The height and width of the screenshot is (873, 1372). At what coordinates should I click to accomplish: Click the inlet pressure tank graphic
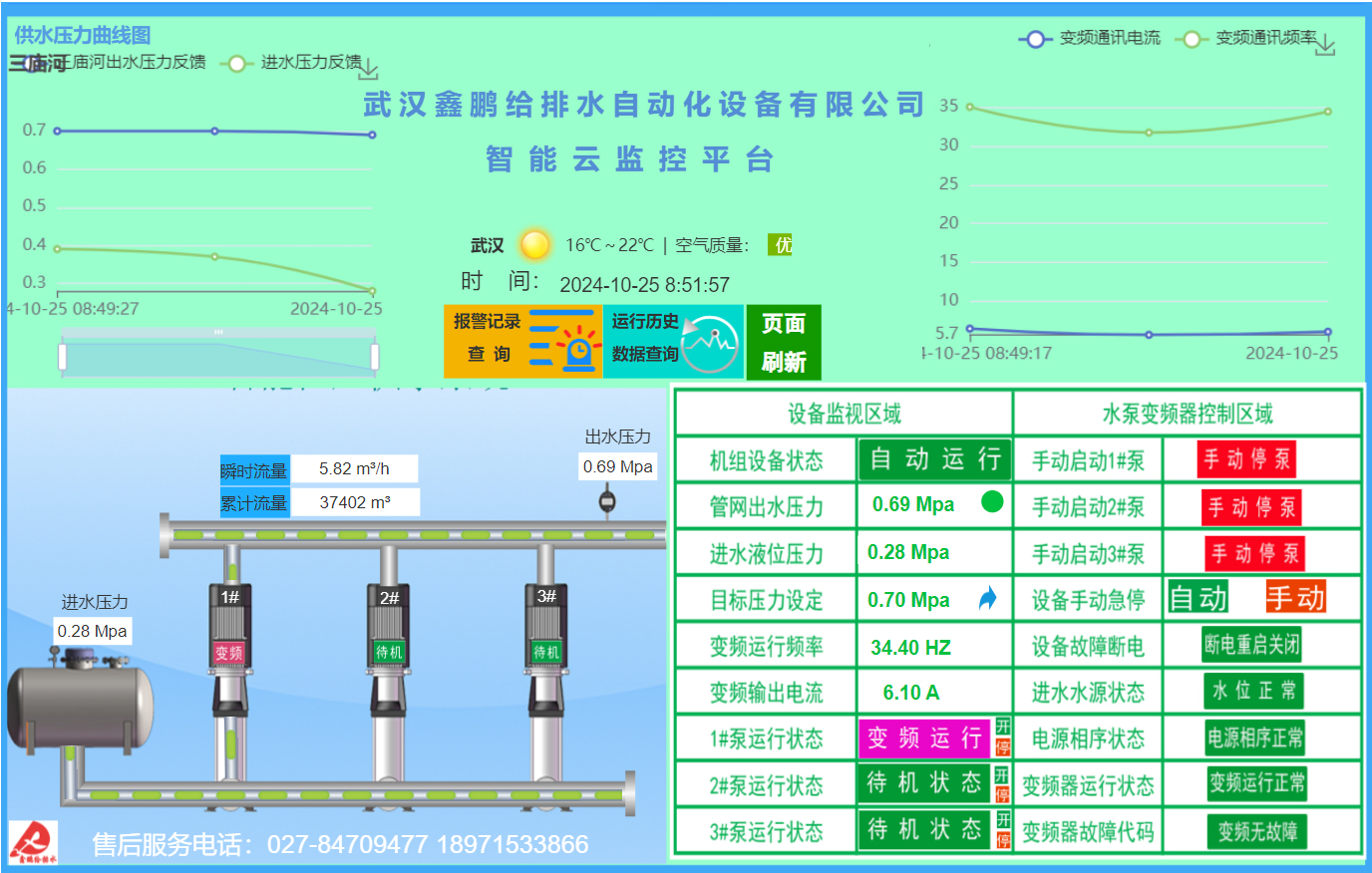[x=80, y=704]
